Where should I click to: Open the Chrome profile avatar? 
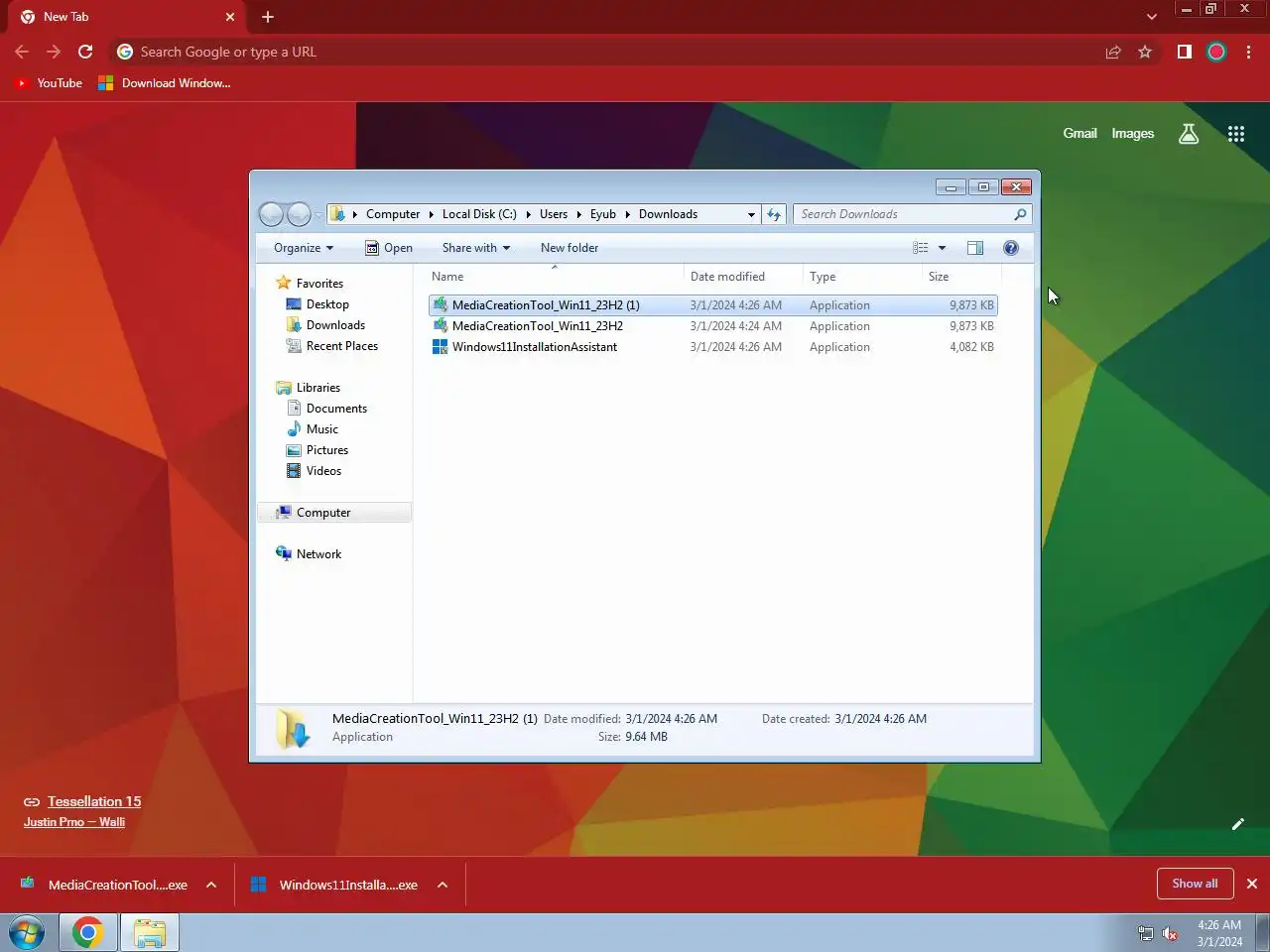click(x=1216, y=52)
